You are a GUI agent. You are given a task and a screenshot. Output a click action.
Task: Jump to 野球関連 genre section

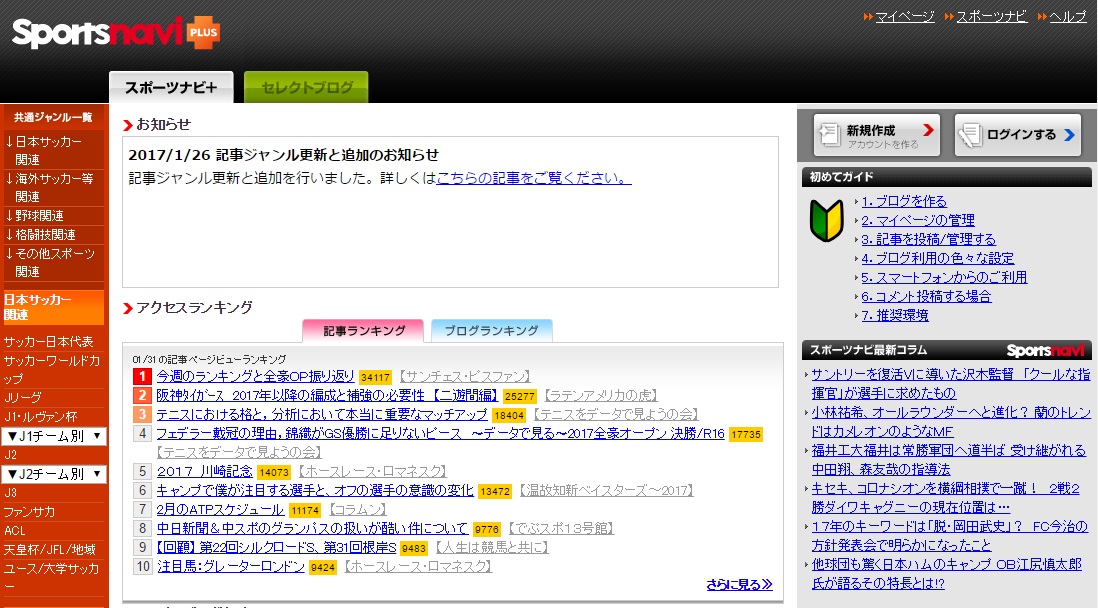click(39, 216)
